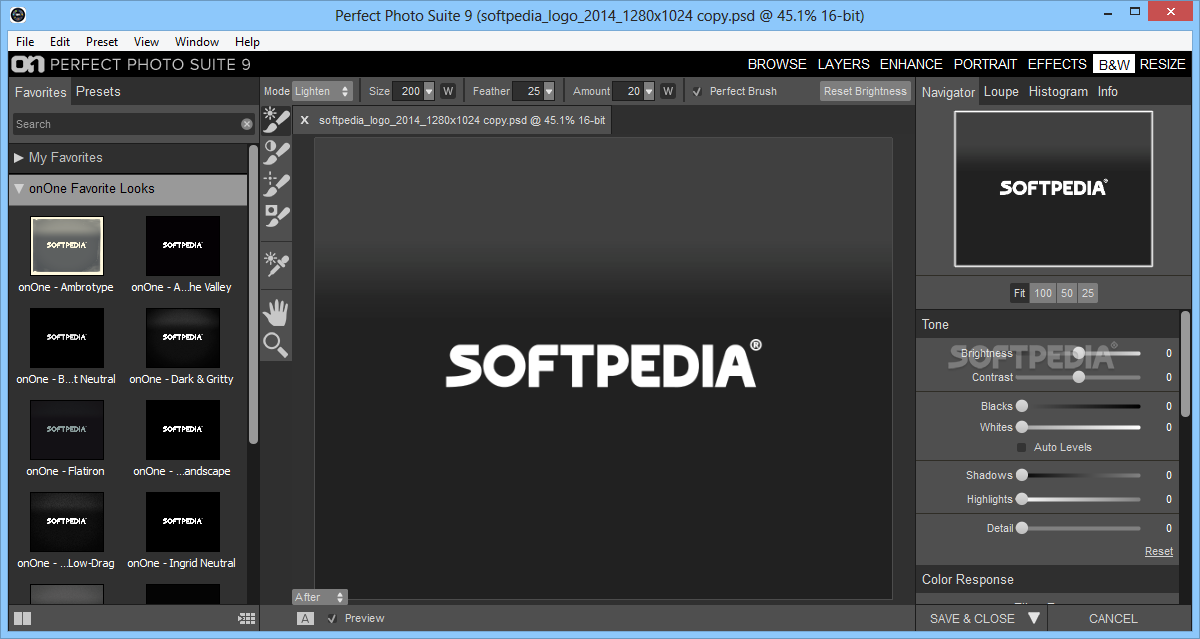Close the softpedia_logo document tab with X
The width and height of the screenshot is (1200, 639).
[x=305, y=120]
